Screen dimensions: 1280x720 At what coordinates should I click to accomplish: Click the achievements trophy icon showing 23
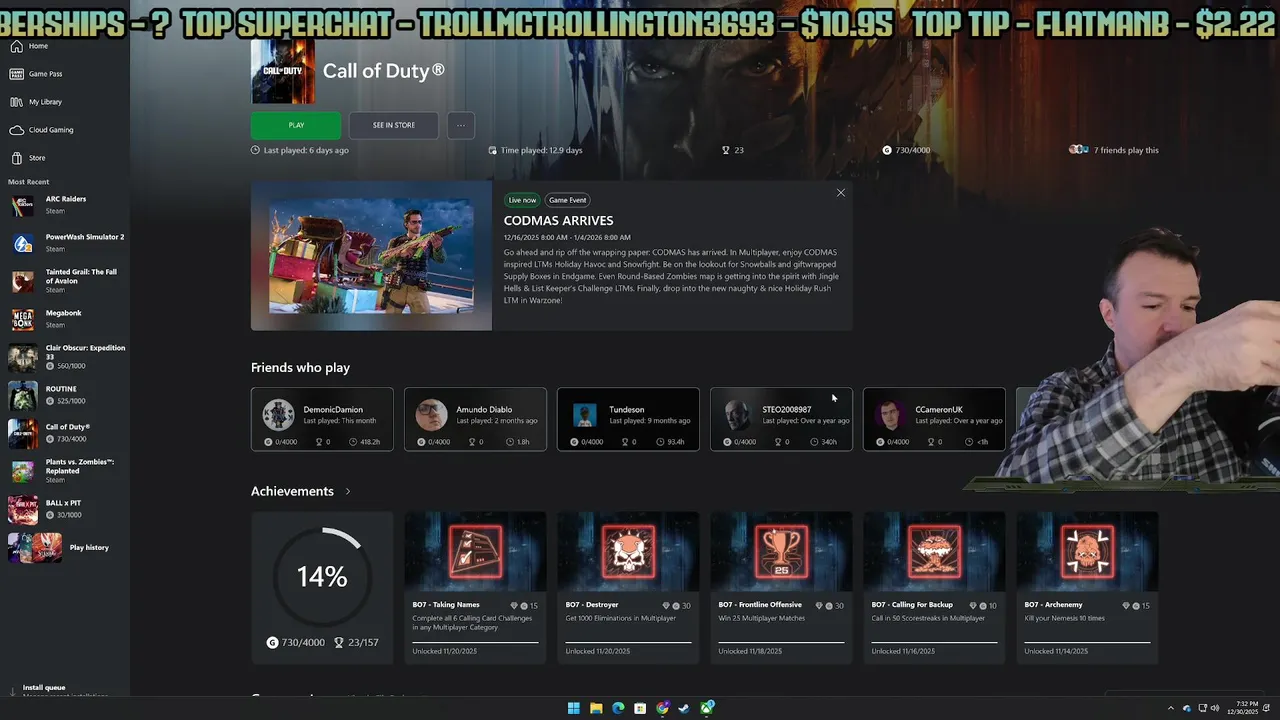[726, 150]
